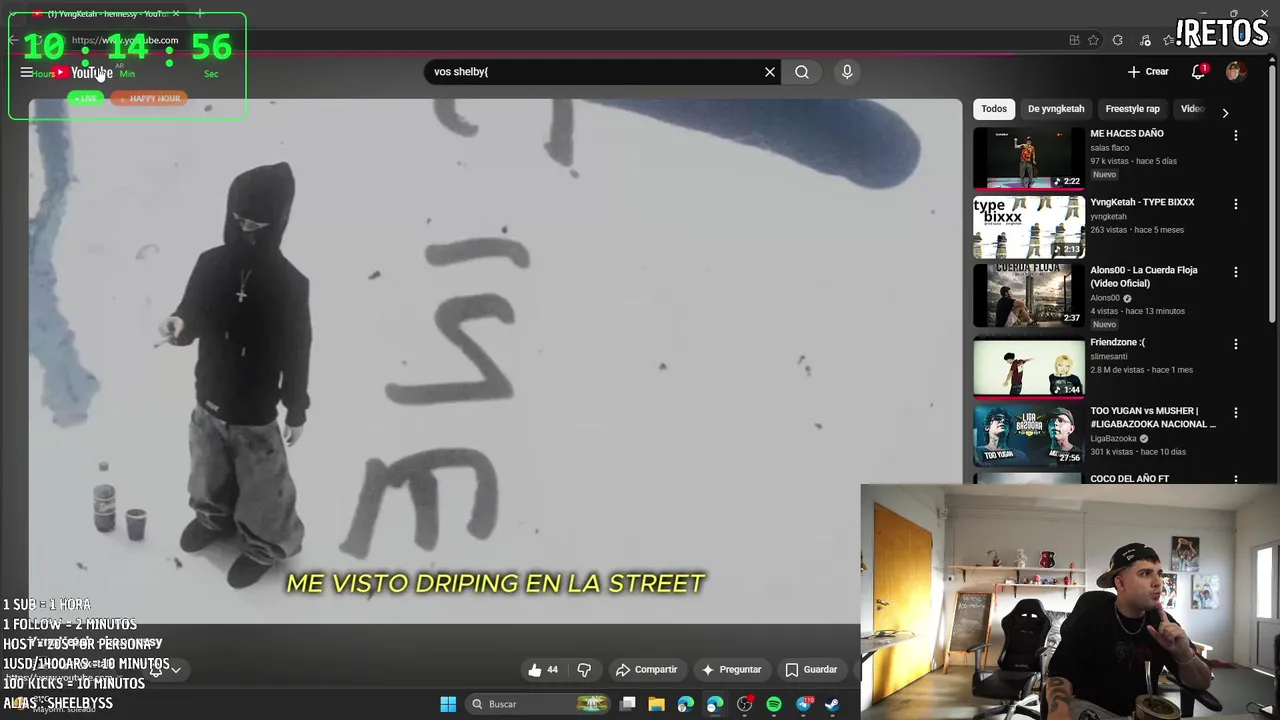Select the Freestyle rap filter chip
Image resolution: width=1280 pixels, height=720 pixels.
point(1132,109)
